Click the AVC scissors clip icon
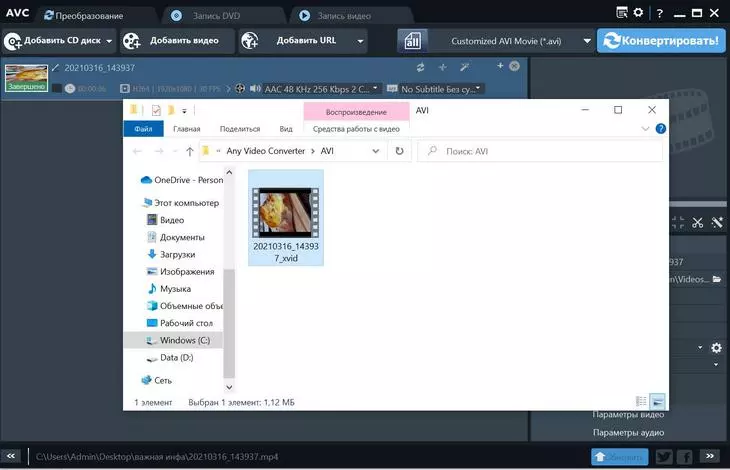This screenshot has height=470, width=730. [697, 223]
